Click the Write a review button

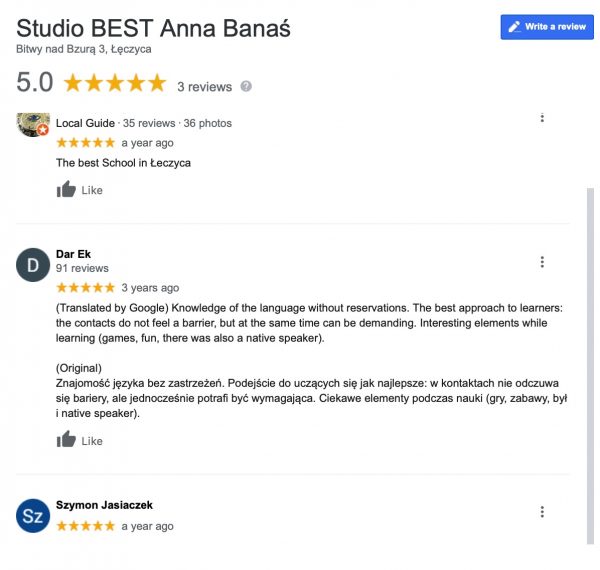546,27
